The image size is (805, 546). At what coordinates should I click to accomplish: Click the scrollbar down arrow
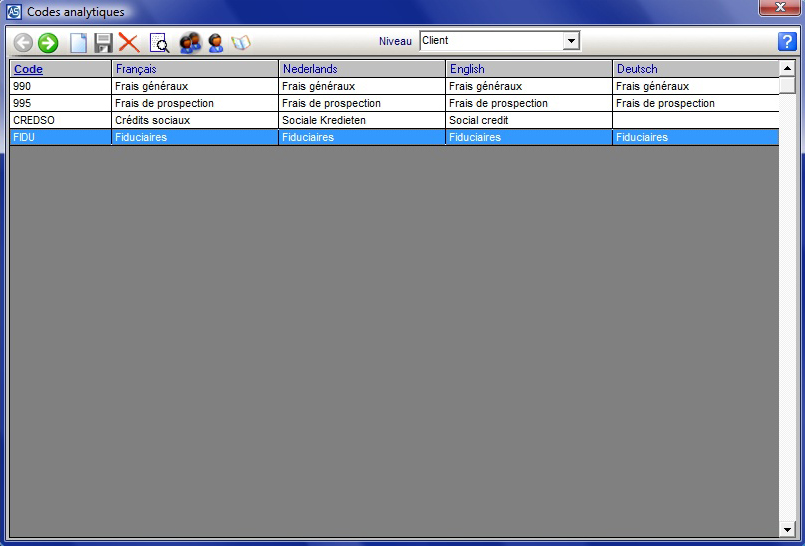click(787, 529)
